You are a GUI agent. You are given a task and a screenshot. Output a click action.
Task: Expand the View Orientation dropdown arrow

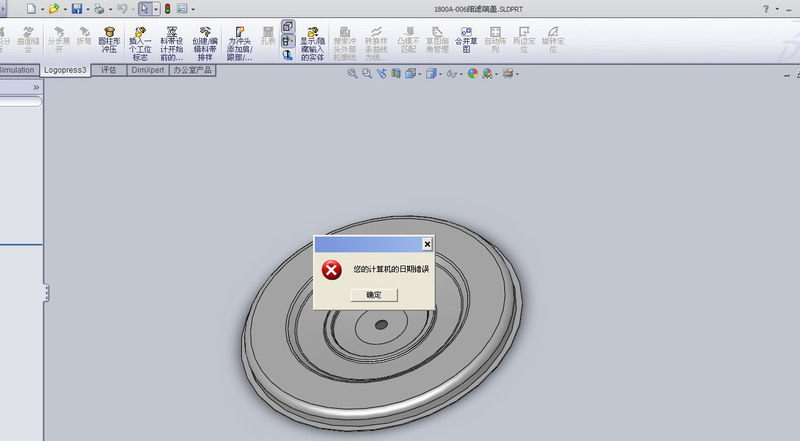tap(419, 74)
